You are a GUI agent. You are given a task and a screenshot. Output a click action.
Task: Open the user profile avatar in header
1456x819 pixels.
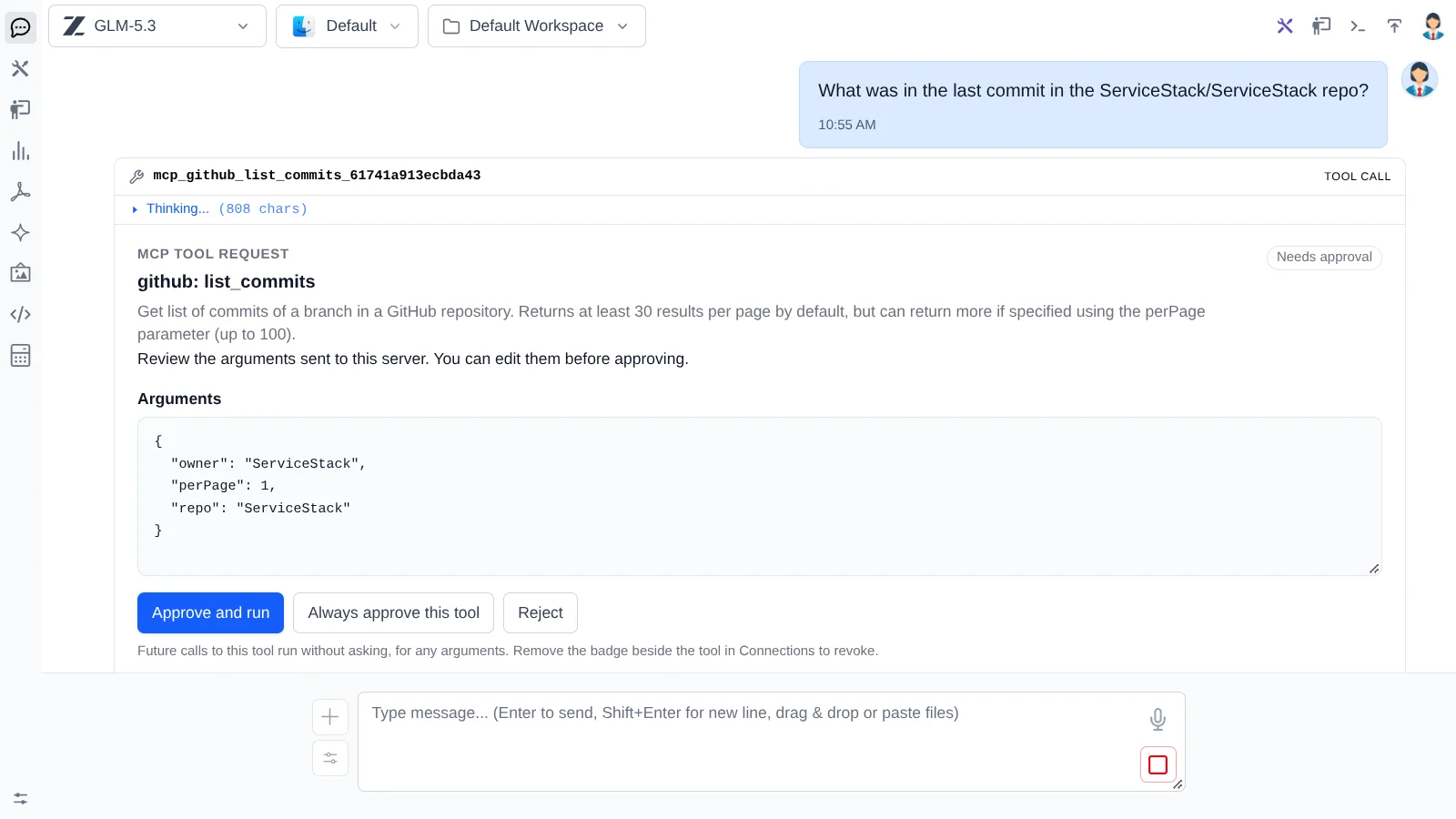point(1433,25)
